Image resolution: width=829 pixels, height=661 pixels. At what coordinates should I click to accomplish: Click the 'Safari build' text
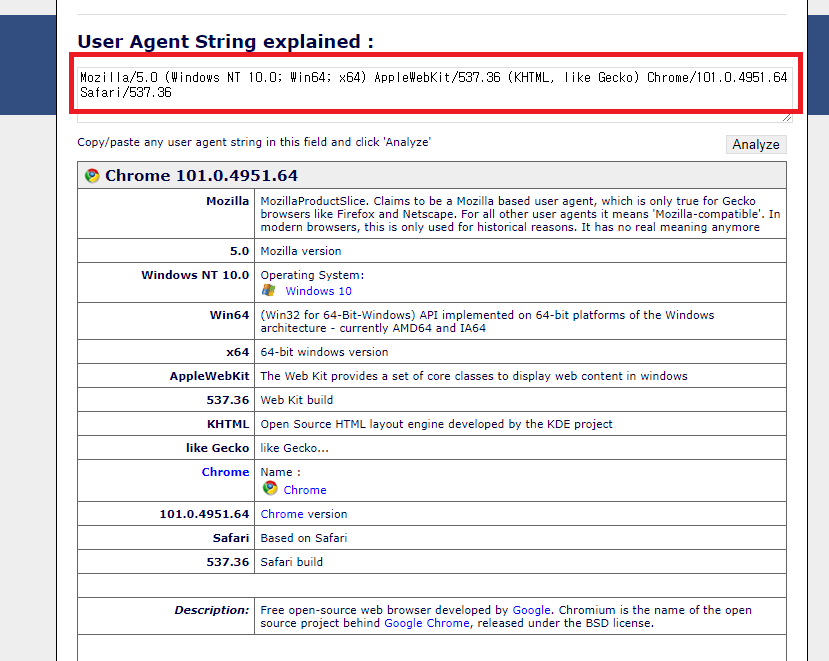(x=291, y=562)
